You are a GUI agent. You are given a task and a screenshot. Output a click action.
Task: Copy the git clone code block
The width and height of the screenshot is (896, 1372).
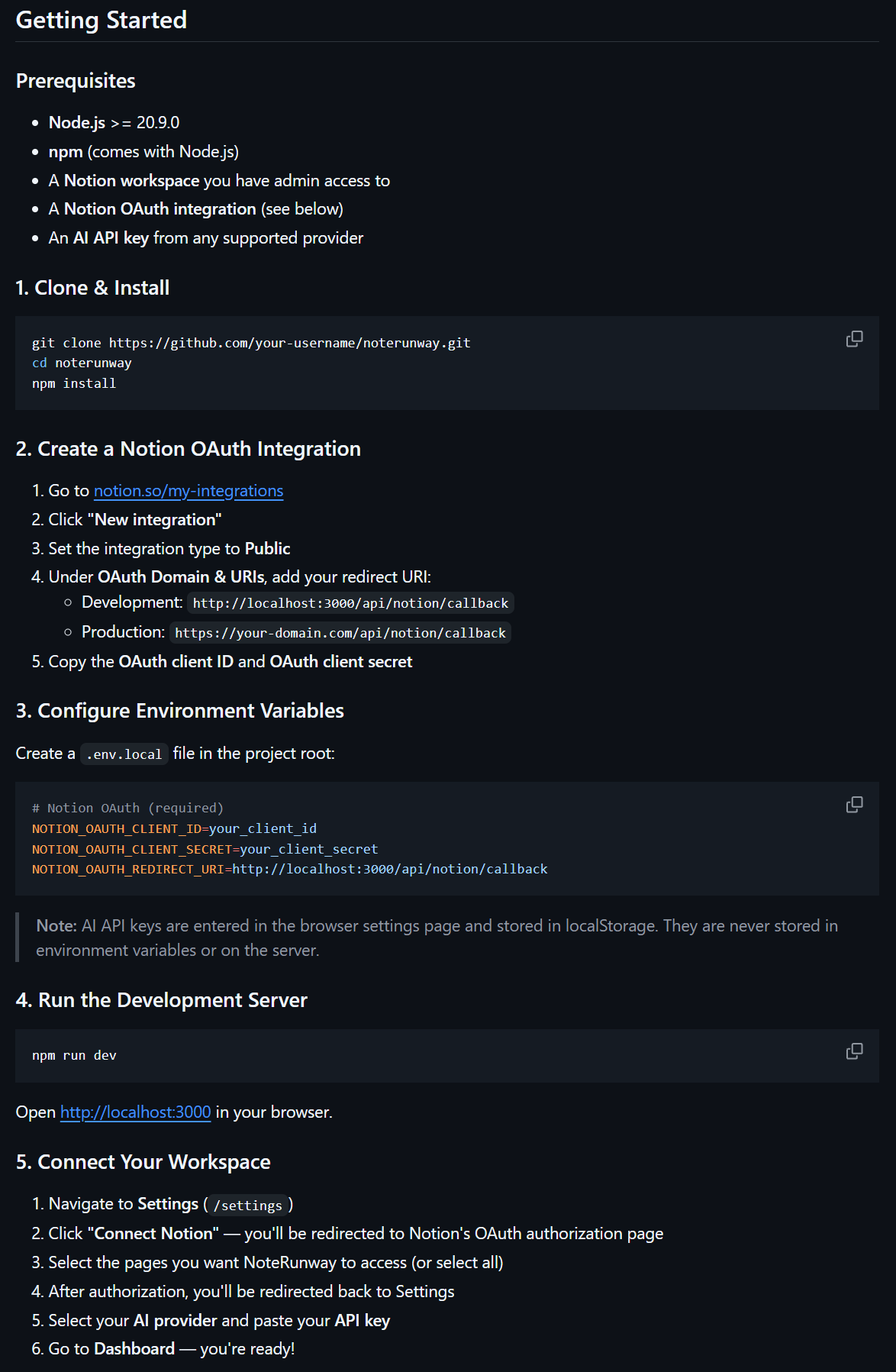tap(854, 339)
